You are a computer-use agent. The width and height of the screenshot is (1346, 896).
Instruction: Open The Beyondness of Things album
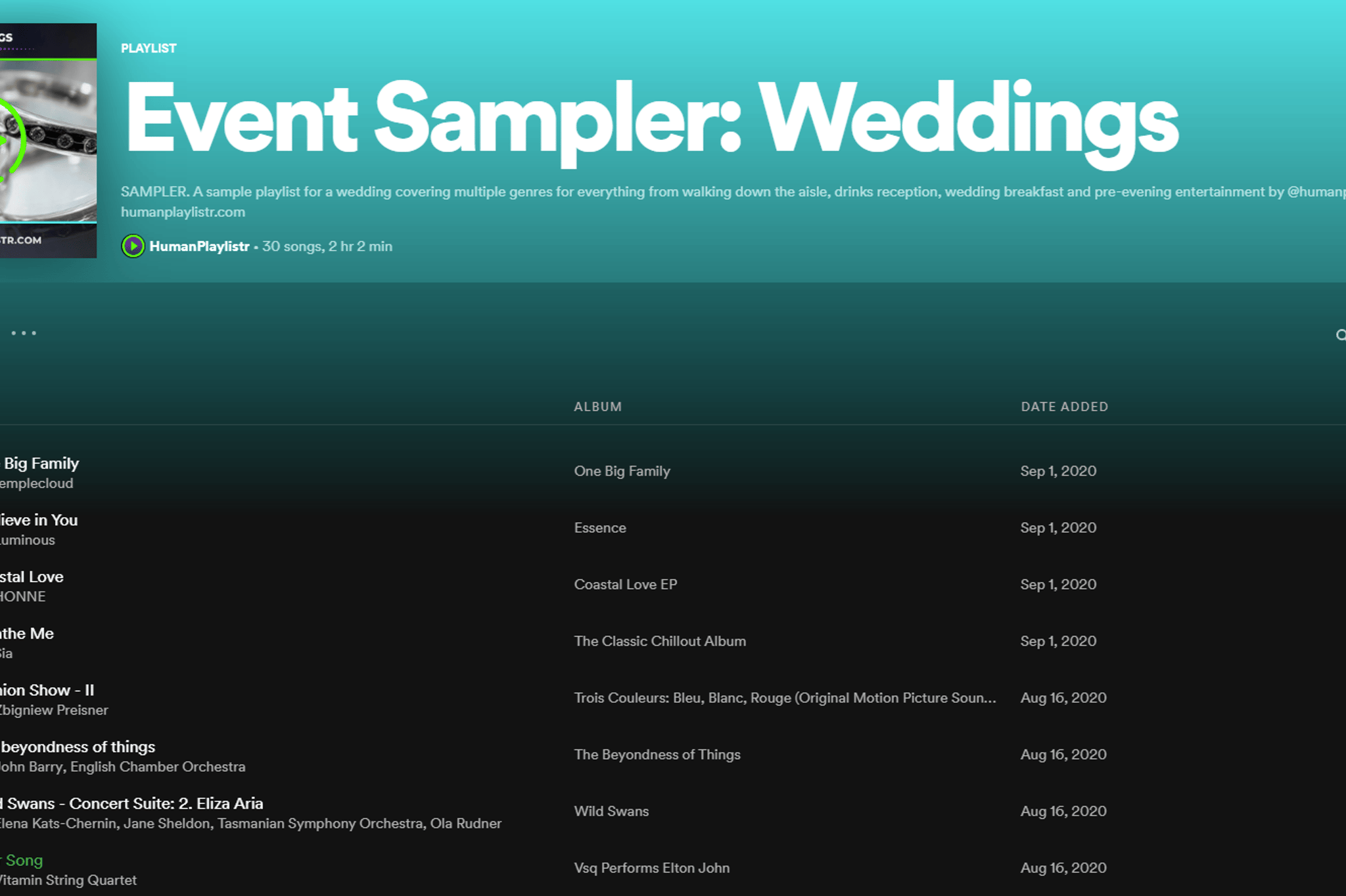pos(657,754)
